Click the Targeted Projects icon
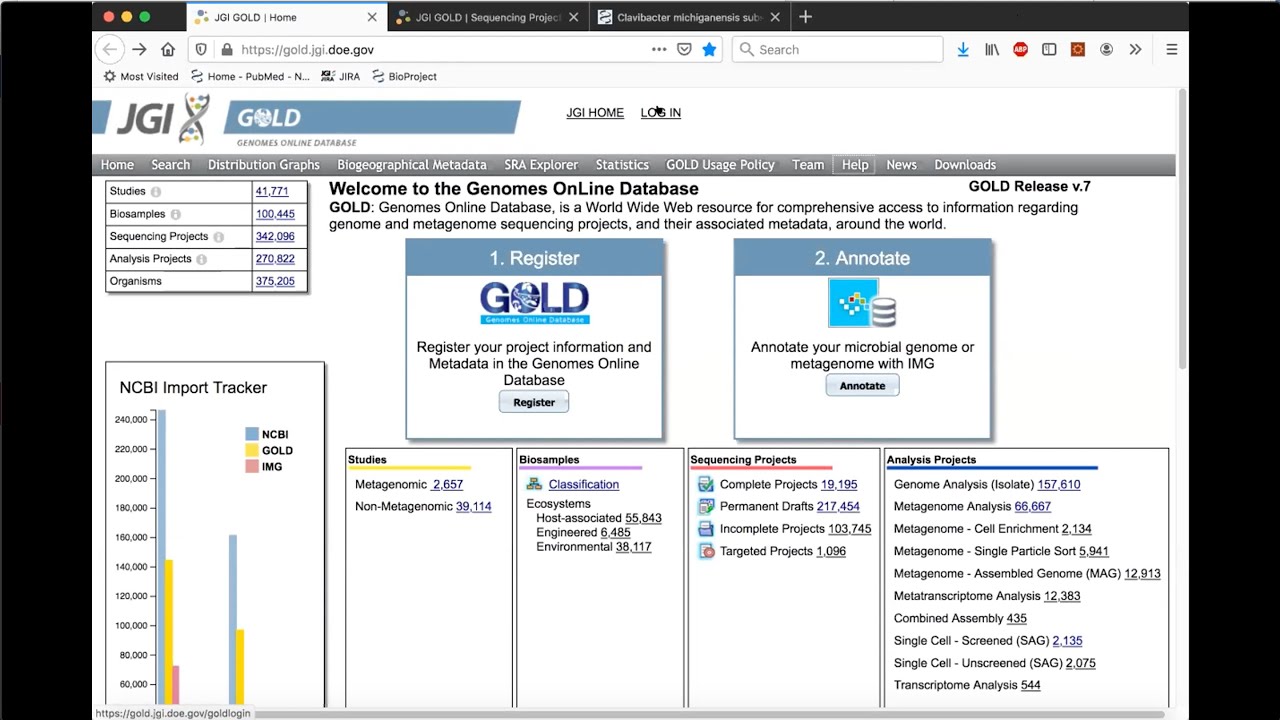This screenshot has width=1280, height=720. click(x=706, y=551)
